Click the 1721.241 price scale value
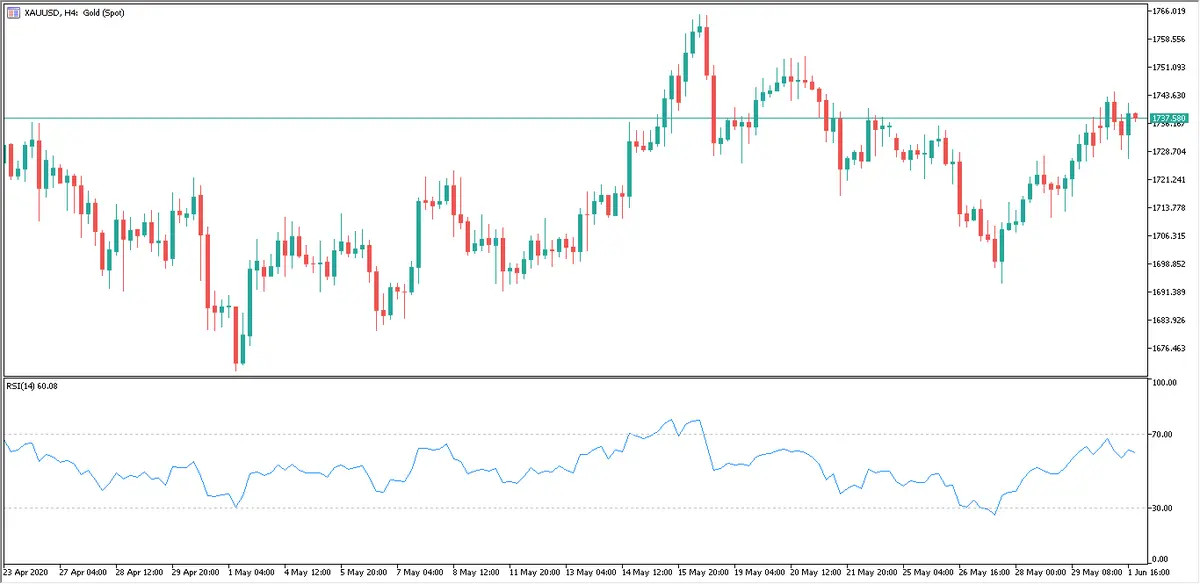The height and width of the screenshot is (584, 1200). [1170, 180]
